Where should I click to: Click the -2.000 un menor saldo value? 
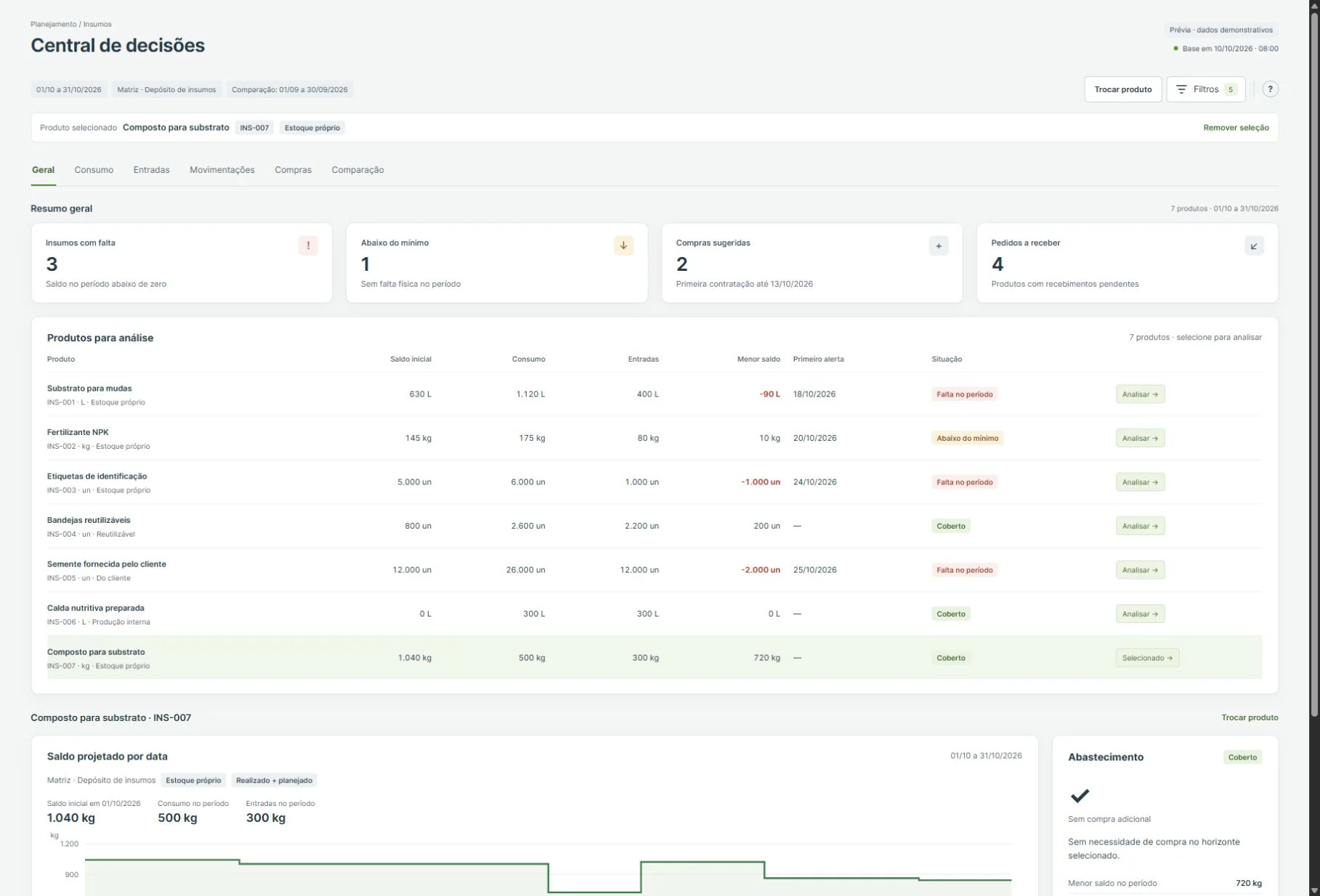point(761,570)
